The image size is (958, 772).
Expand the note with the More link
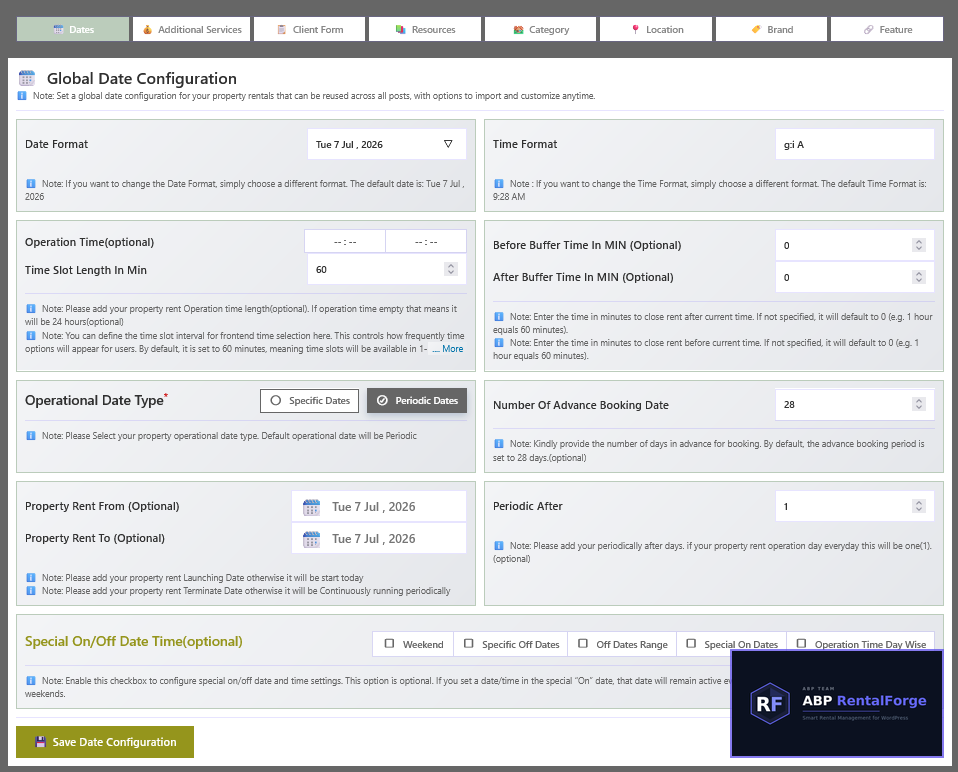(448, 349)
